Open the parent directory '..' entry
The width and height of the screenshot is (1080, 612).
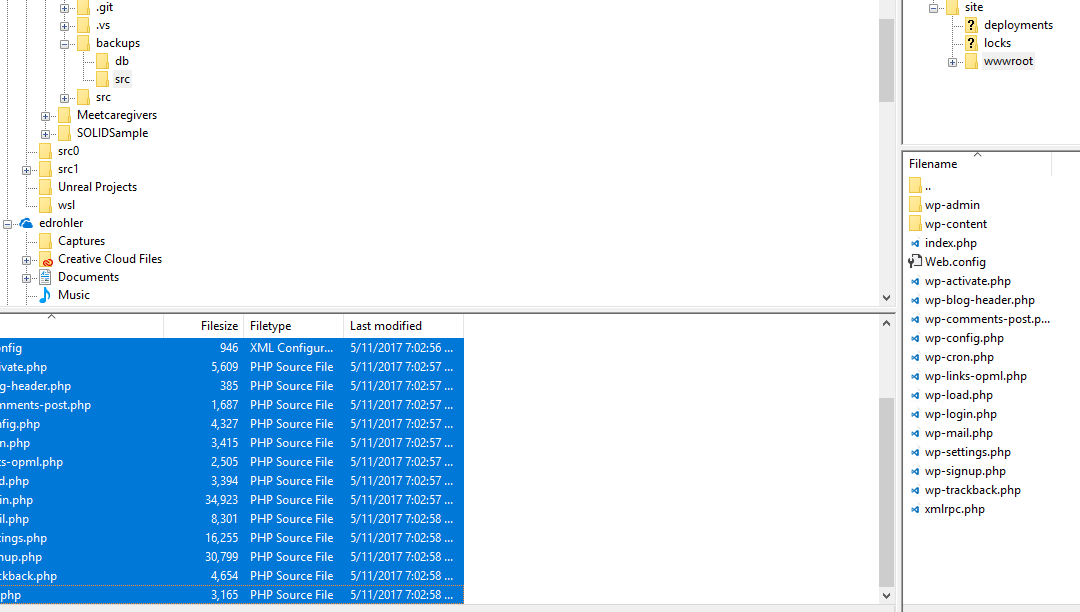click(x=928, y=186)
